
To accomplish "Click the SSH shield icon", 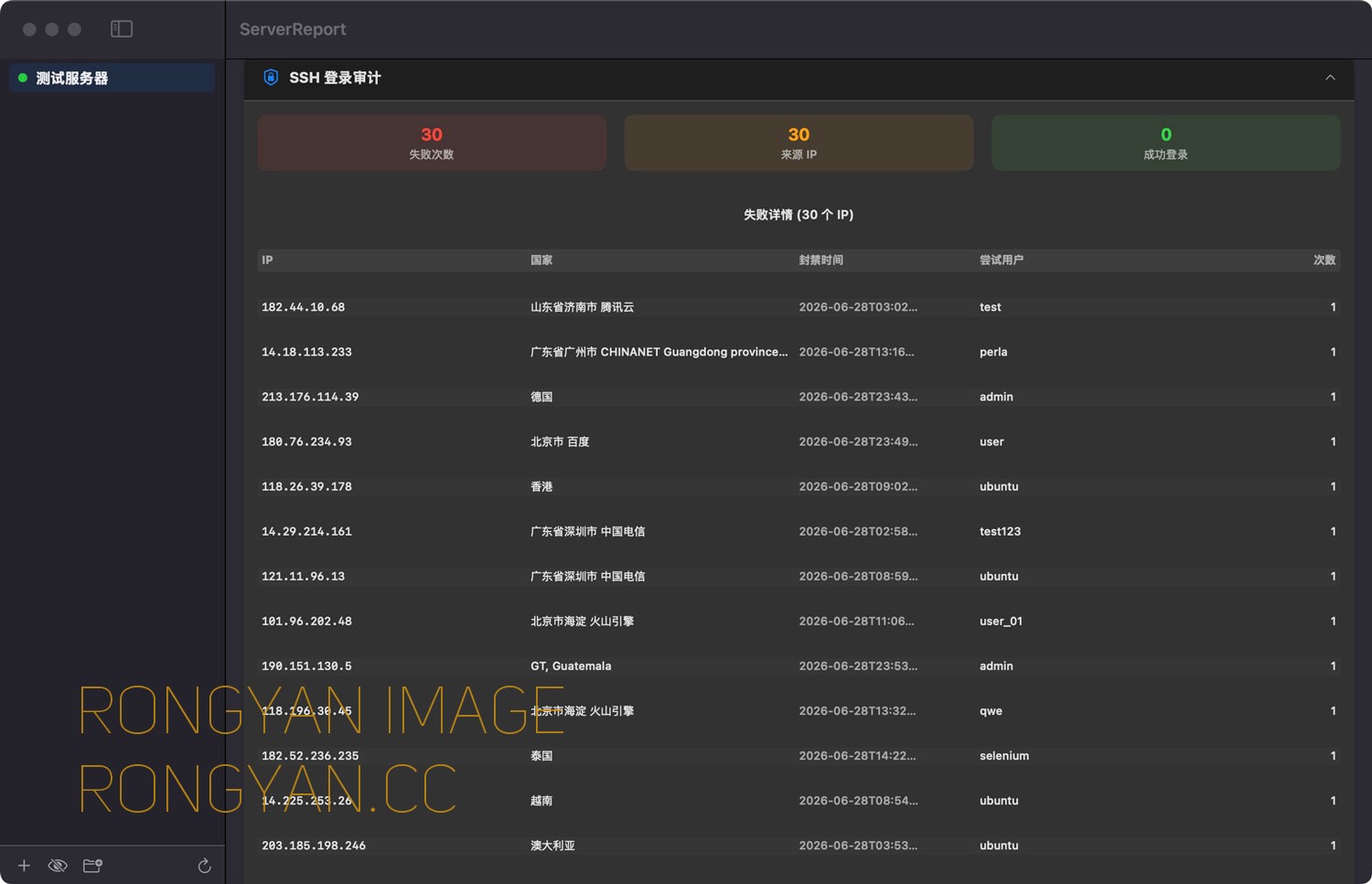I will (271, 78).
